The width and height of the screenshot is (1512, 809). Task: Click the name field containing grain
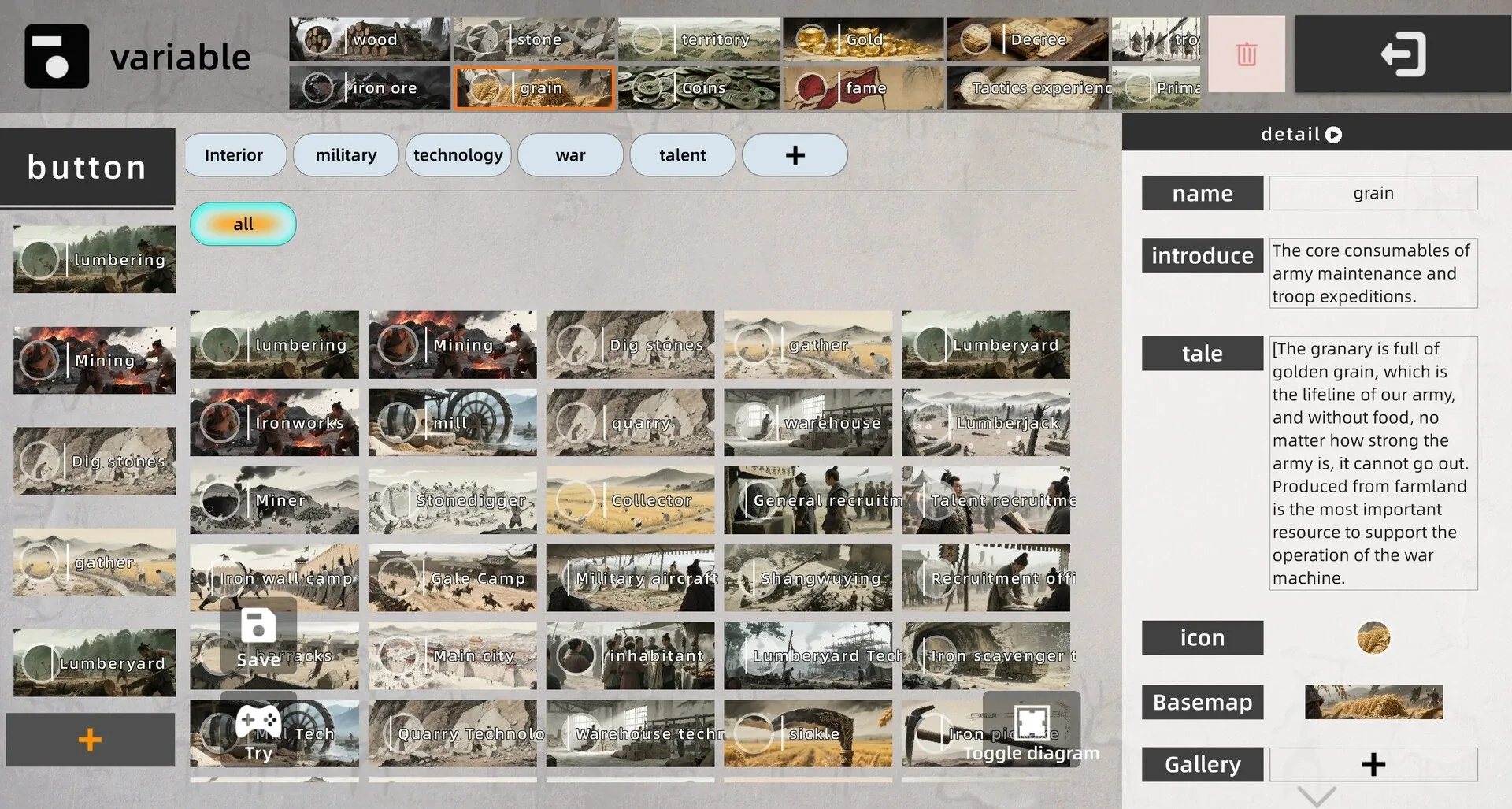click(1373, 193)
